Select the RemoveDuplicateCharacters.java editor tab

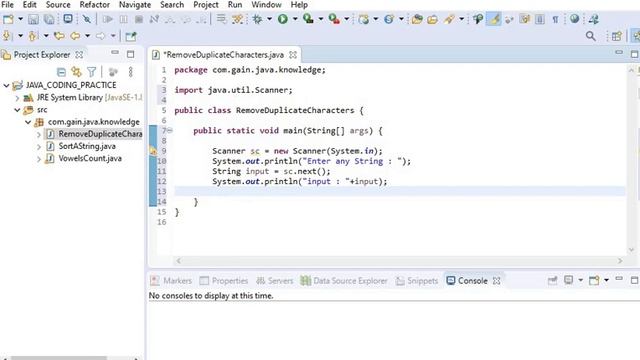pyautogui.click(x=223, y=55)
